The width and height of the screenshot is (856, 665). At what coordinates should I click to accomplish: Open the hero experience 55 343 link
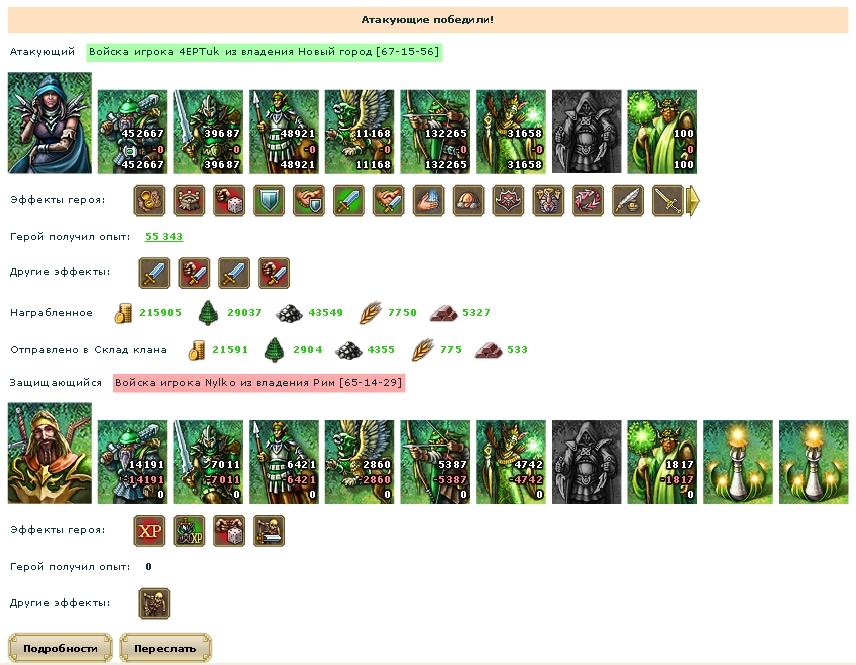164,236
